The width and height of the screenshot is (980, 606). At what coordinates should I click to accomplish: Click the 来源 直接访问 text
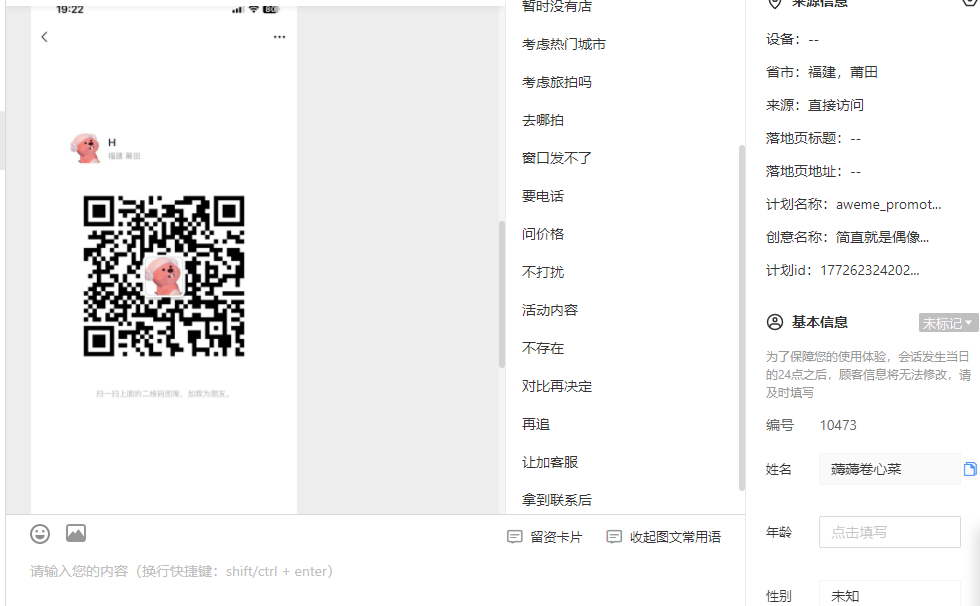[x=815, y=106]
